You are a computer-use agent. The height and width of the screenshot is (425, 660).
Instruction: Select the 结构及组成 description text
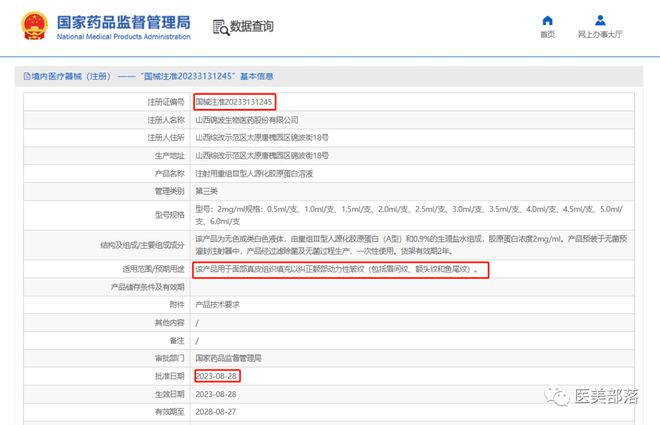point(411,245)
